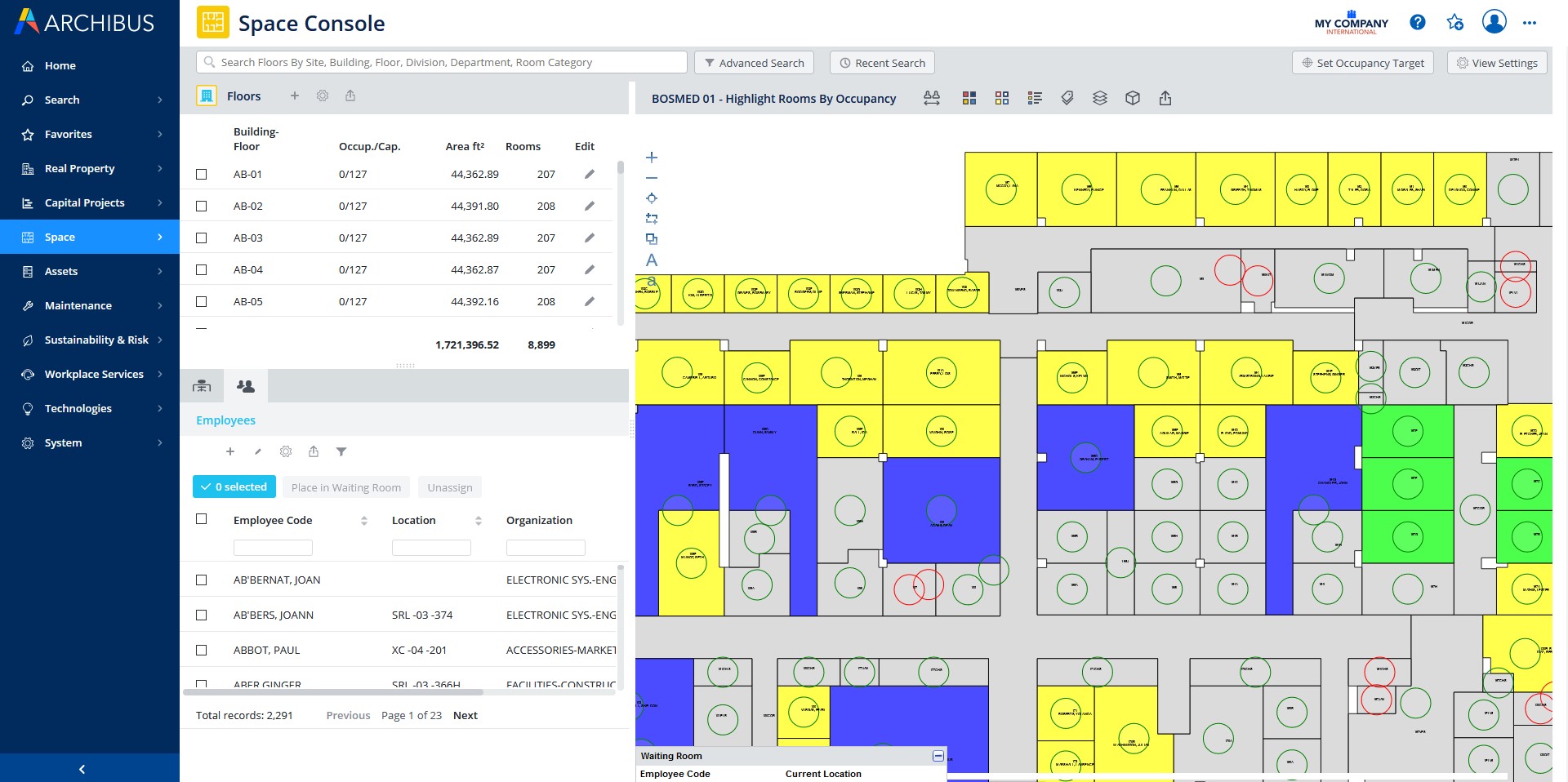Click the zoom in plus icon on floor plan
This screenshot has height=782, width=1568.
(x=651, y=158)
